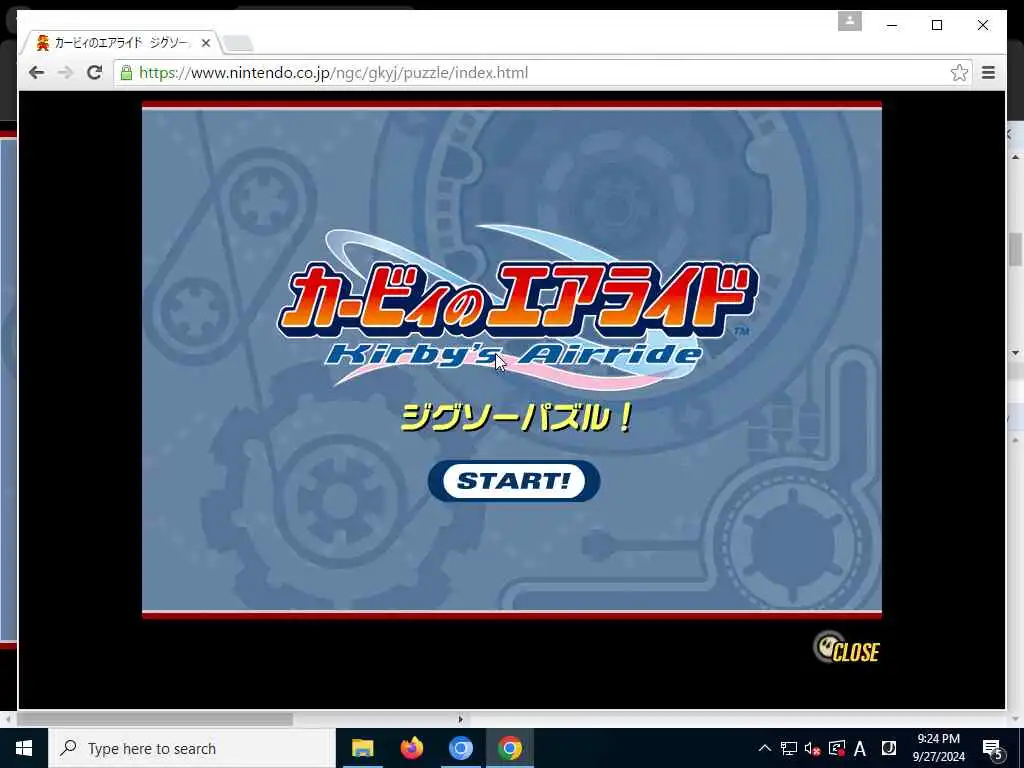Open the notification center icon
This screenshot has height=768, width=1024.
pyautogui.click(x=992, y=748)
